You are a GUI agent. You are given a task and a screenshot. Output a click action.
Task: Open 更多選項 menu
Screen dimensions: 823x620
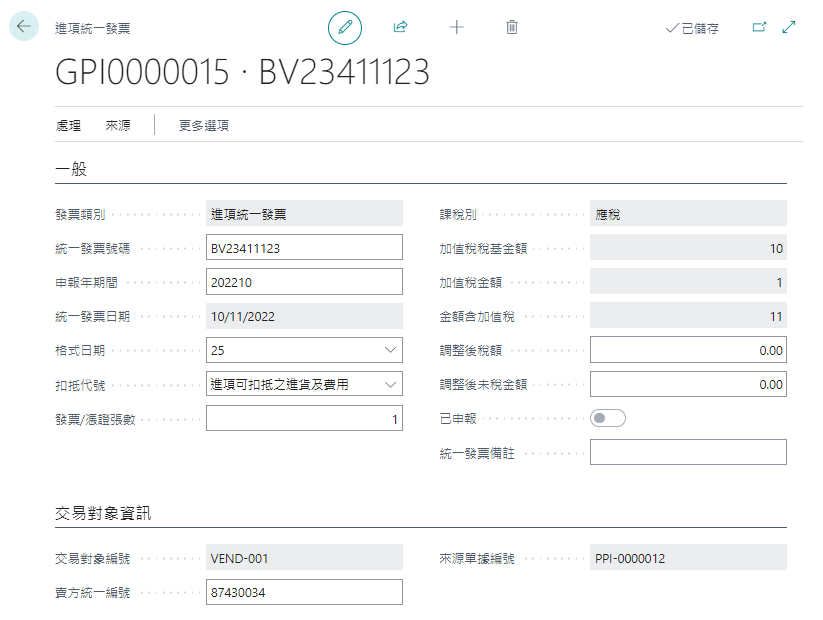click(x=204, y=125)
